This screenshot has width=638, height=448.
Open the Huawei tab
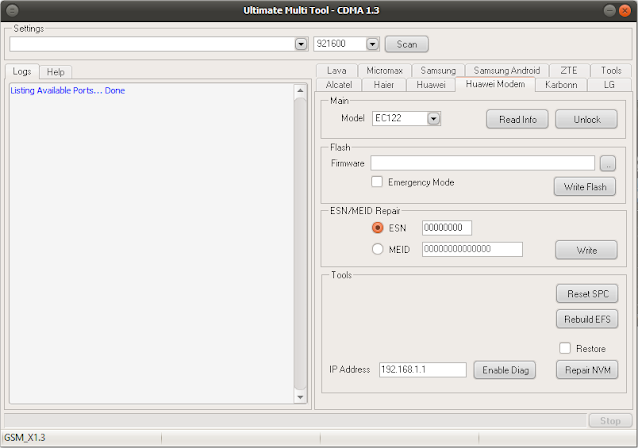(x=431, y=85)
